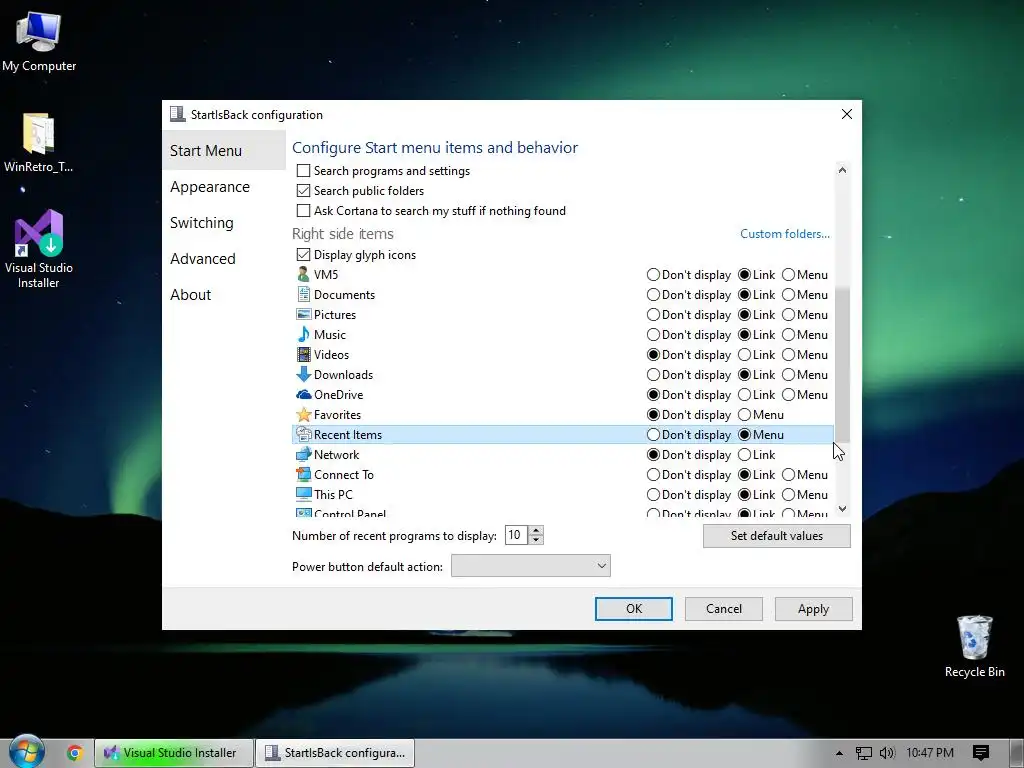Click the StartIsBack configura... taskbar button

click(x=335, y=753)
